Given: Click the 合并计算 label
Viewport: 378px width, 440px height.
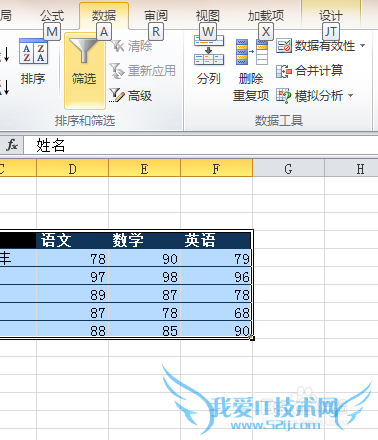Looking at the screenshot, I should [x=319, y=71].
